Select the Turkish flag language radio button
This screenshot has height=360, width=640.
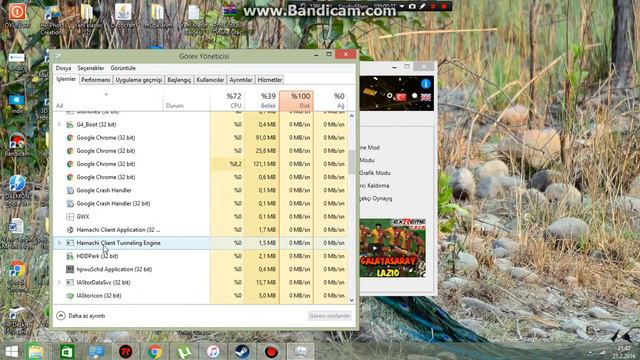click(389, 96)
